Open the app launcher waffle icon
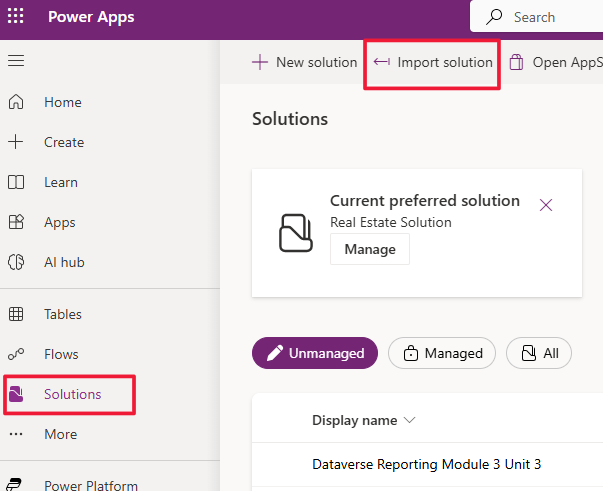The image size is (603, 491). coord(15,16)
